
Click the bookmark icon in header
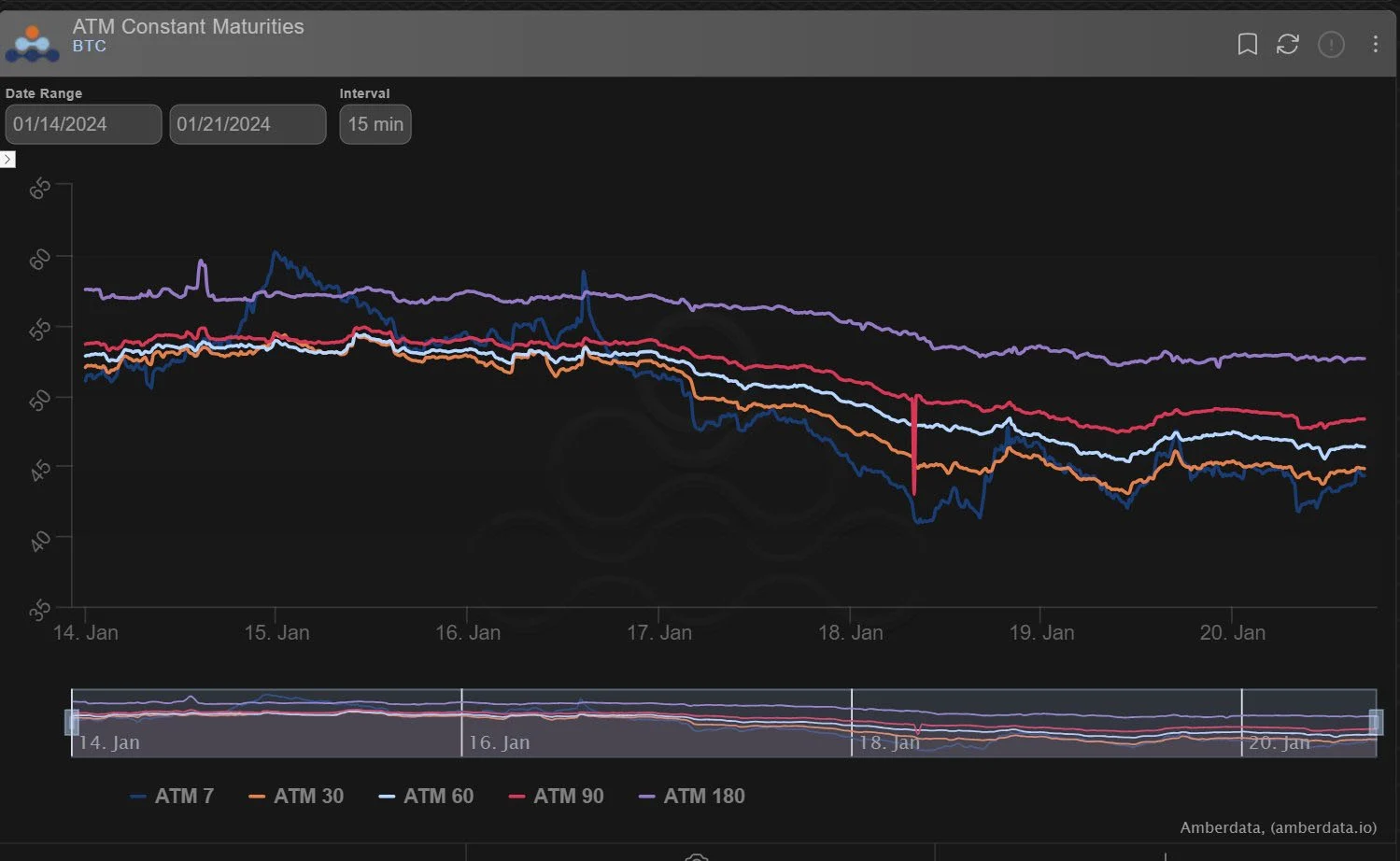point(1247,44)
